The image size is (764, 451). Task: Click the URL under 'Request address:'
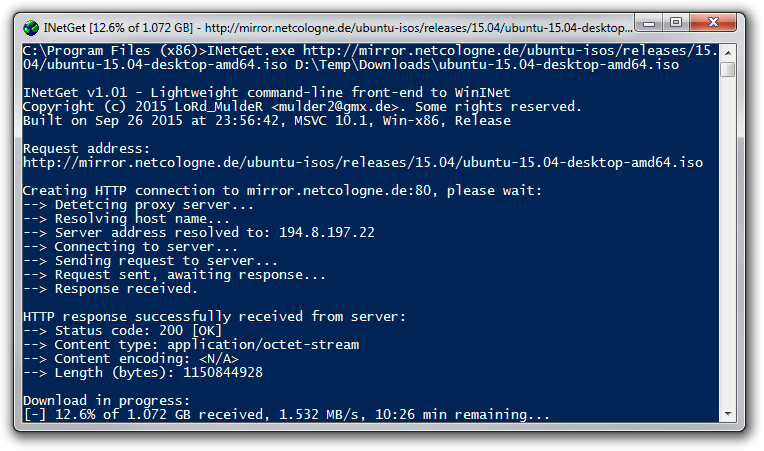point(362,162)
